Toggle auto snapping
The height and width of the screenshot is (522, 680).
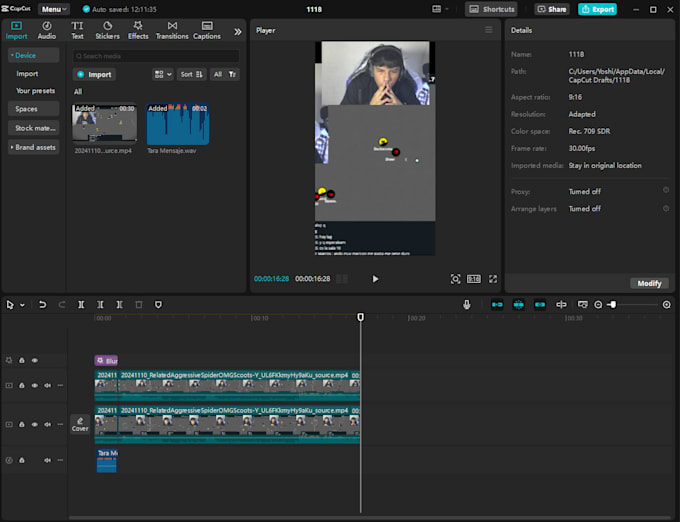pos(519,305)
